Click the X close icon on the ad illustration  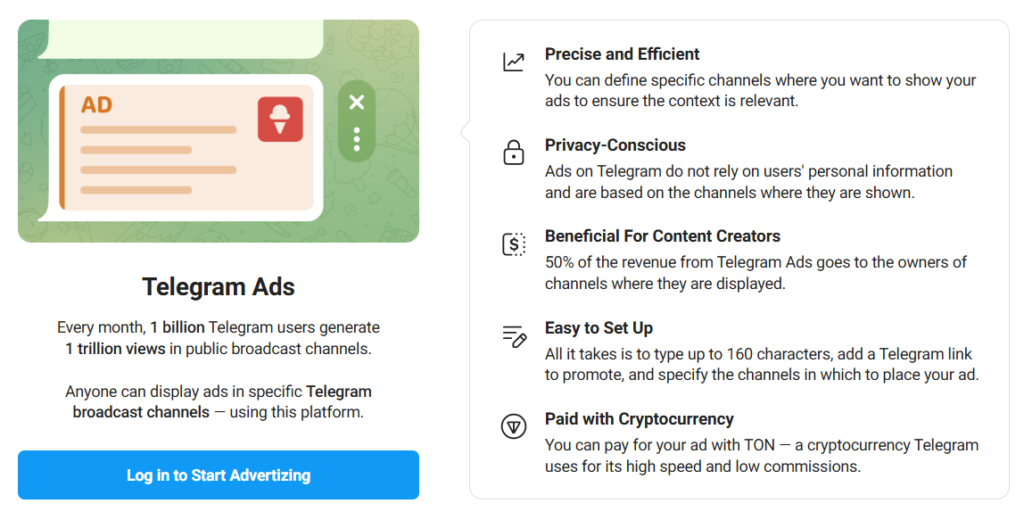point(357,102)
